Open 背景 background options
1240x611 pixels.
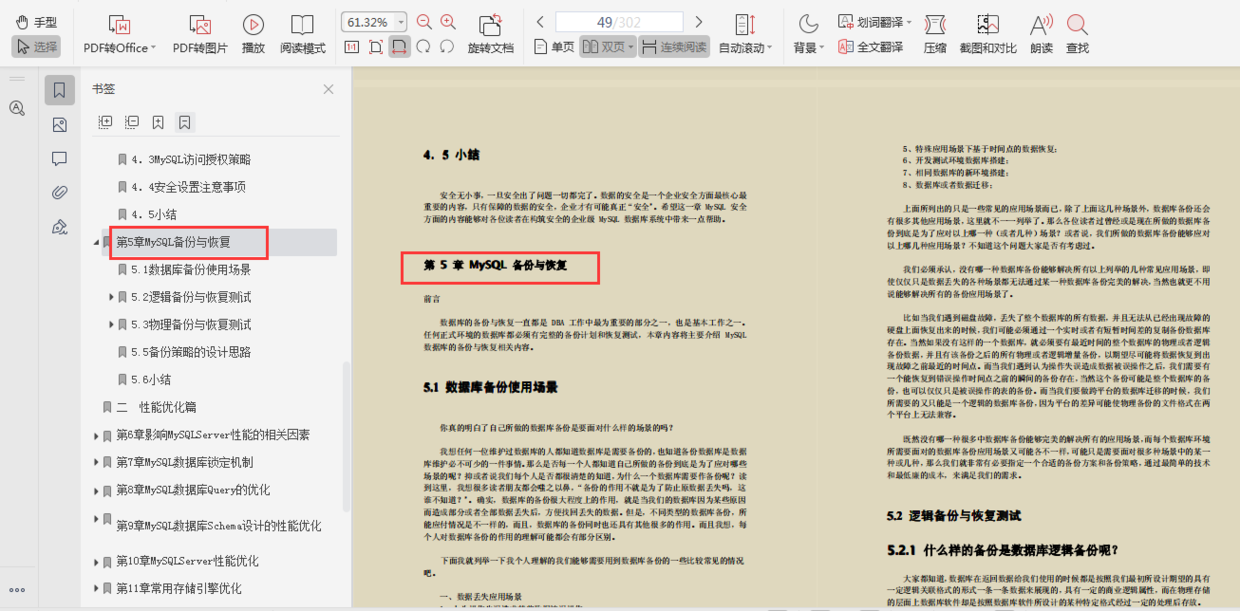pos(808,34)
